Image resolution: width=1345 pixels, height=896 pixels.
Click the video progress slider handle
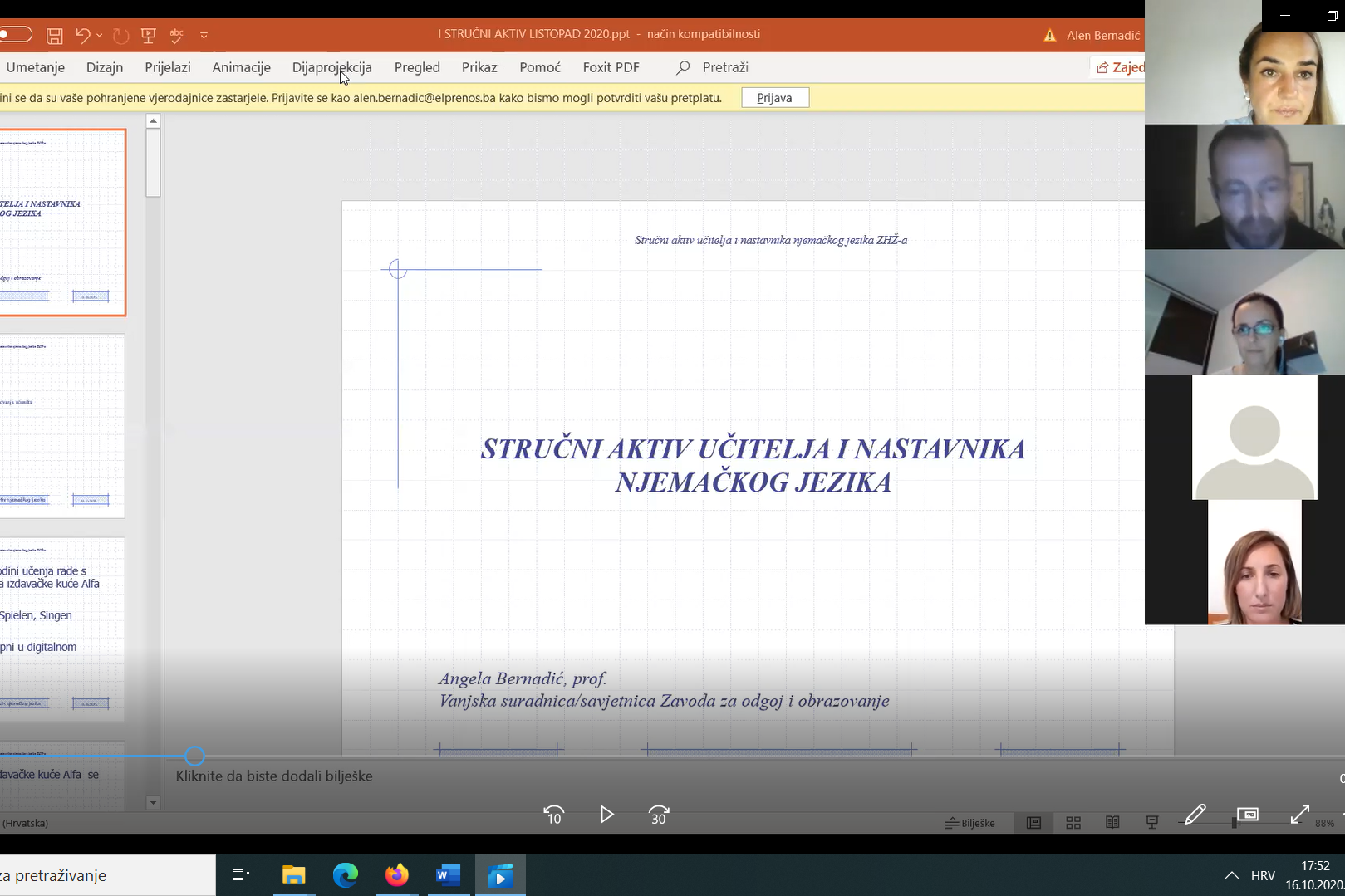[x=194, y=756]
